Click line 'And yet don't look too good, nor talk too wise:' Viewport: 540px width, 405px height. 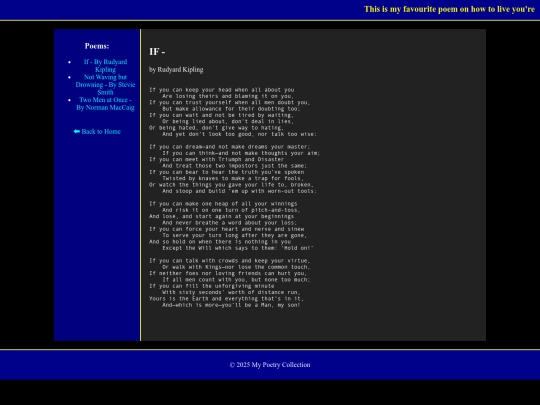(239, 134)
